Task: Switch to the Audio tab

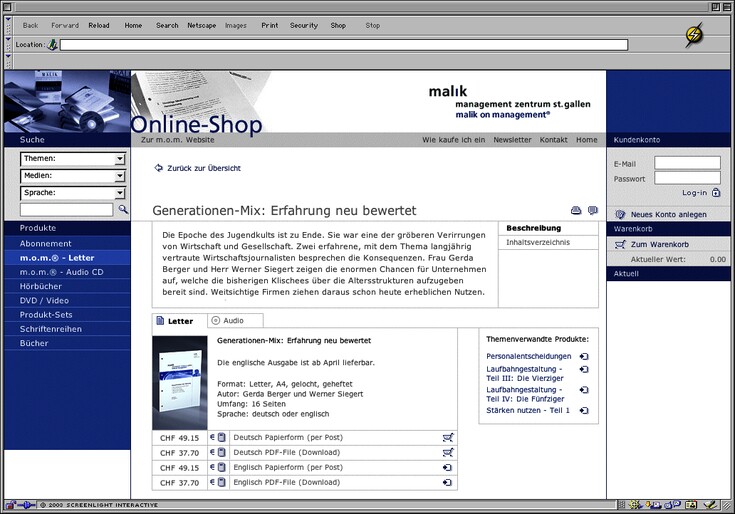Action: (x=235, y=320)
